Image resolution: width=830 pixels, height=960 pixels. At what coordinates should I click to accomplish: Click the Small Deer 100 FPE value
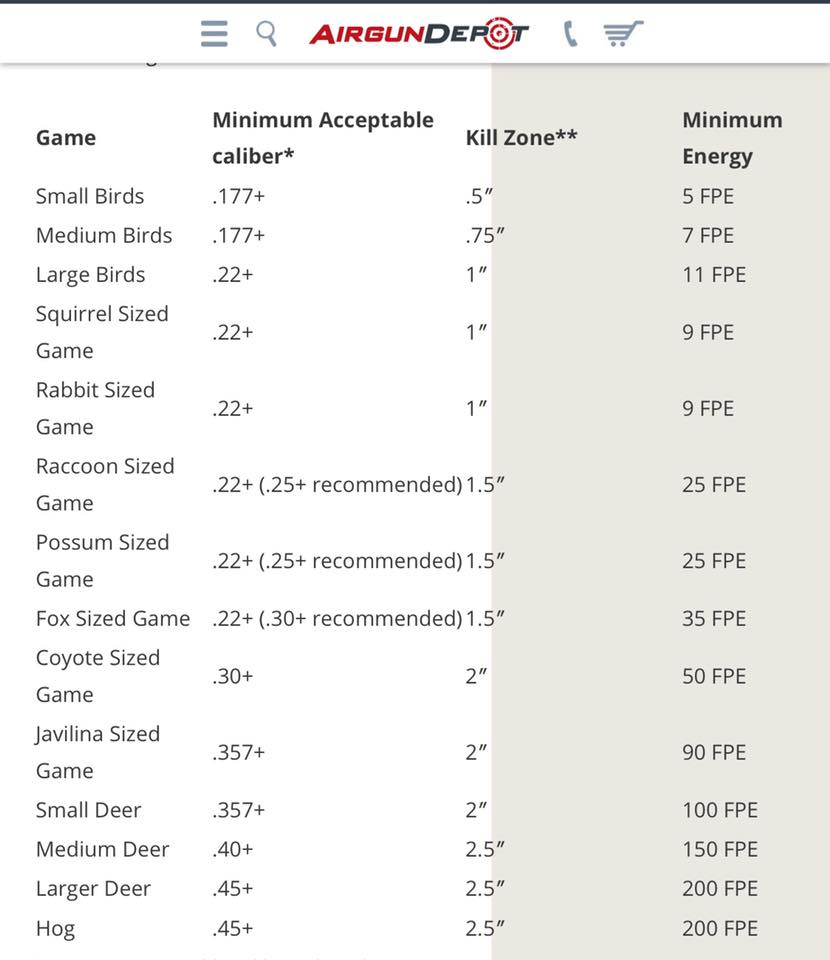pos(720,810)
